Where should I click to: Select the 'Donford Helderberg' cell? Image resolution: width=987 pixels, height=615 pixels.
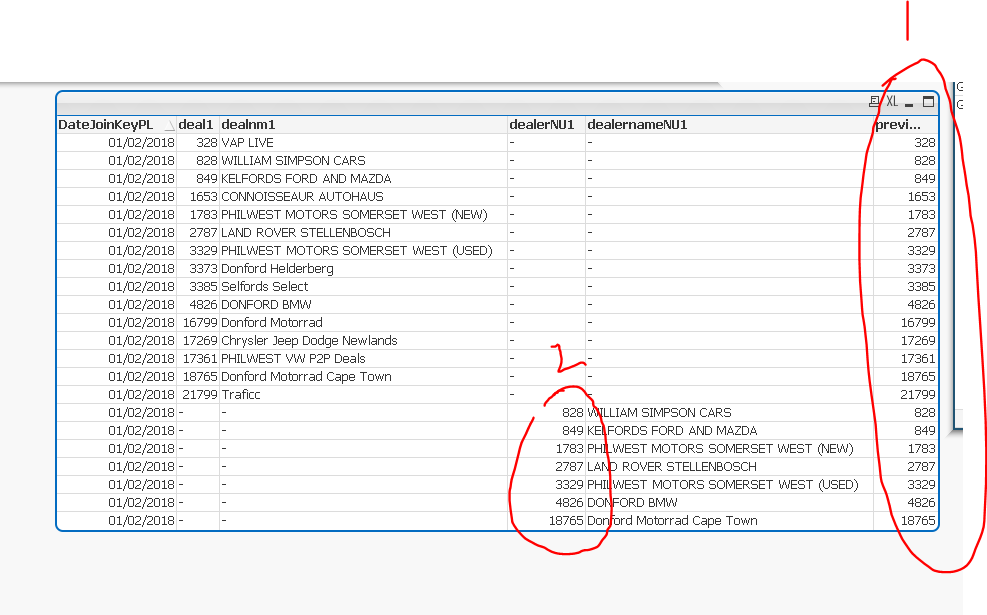(x=278, y=269)
